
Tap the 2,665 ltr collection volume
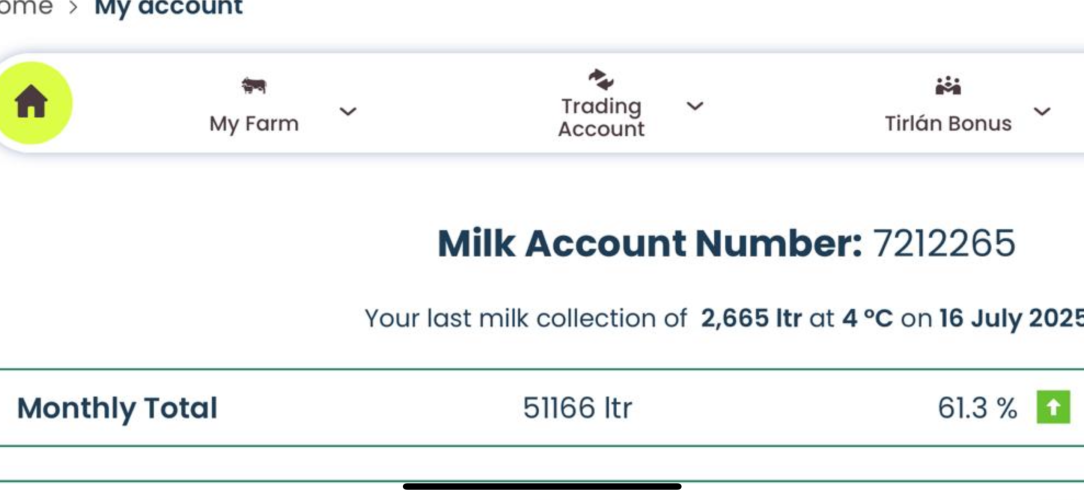pos(751,318)
